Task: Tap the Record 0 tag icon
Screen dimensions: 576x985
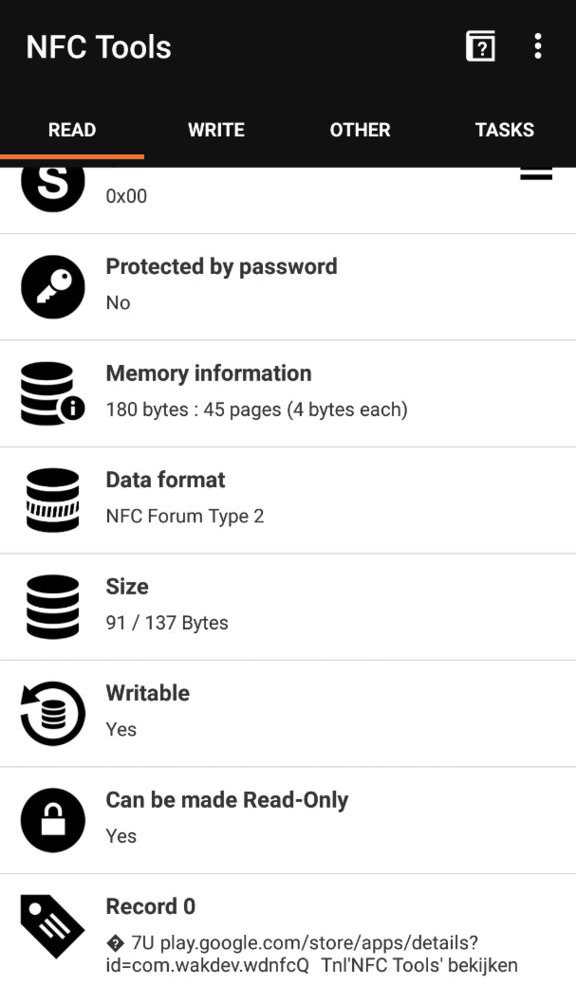Action: (53, 927)
